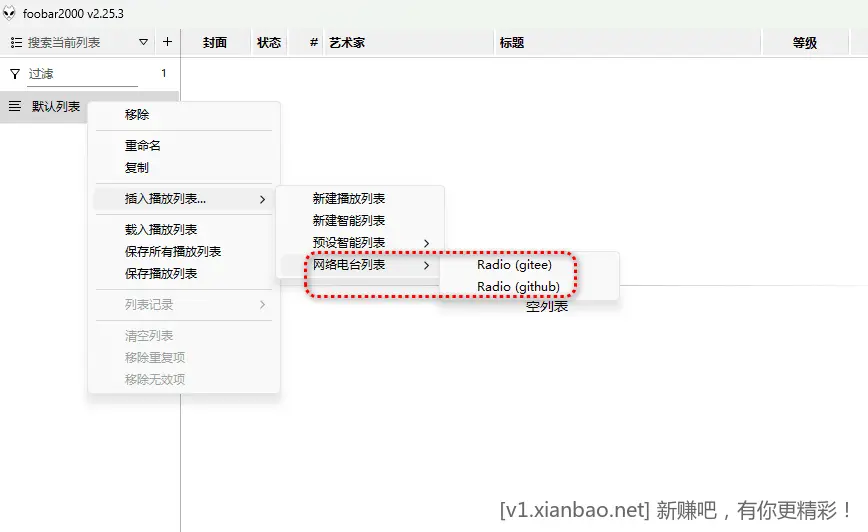Viewport: 868px width, 532px height.
Task: Click the disabled 清空列表 entry
Action: [x=184, y=336]
